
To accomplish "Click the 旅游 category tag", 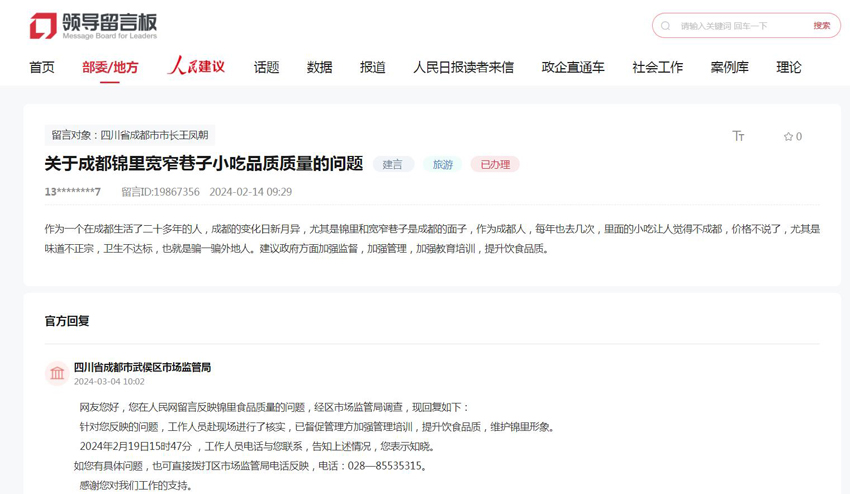I will [x=442, y=165].
